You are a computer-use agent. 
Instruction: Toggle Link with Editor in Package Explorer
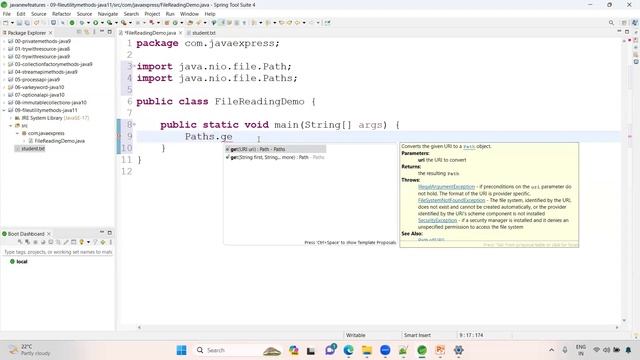[x=86, y=32]
